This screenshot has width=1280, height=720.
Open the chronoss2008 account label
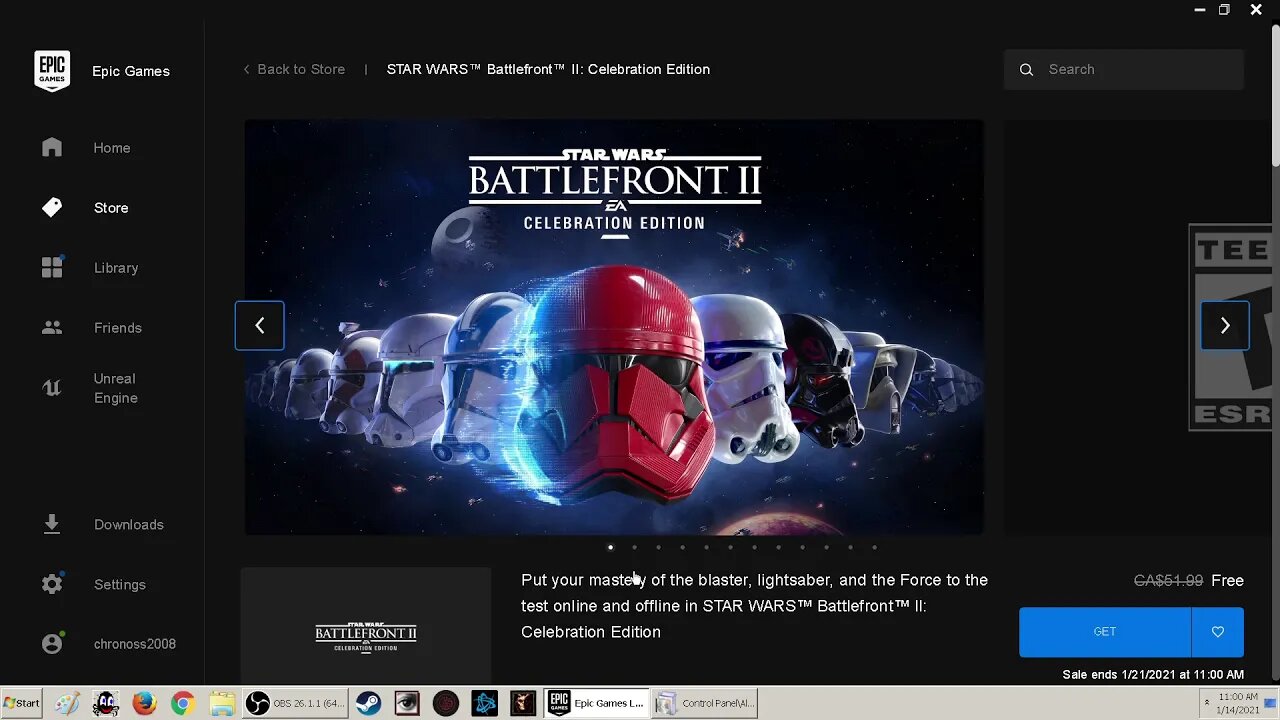(135, 644)
